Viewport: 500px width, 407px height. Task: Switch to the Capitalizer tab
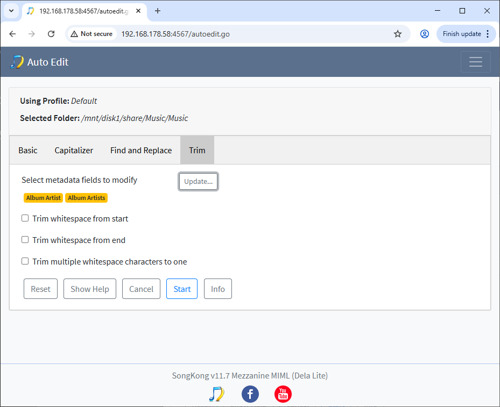point(74,150)
